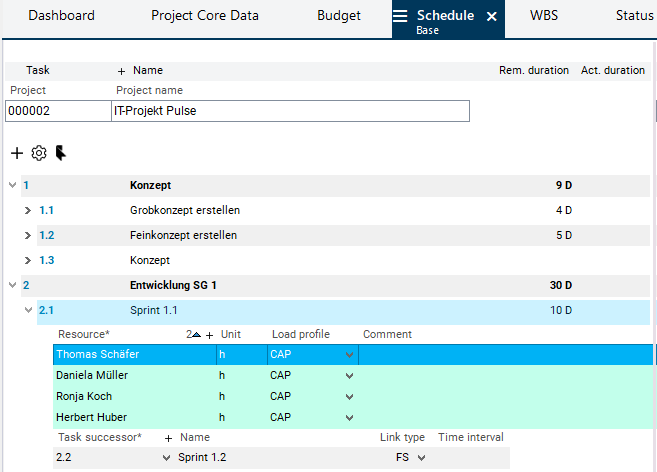Switch to the Budget tab

[x=339, y=16]
